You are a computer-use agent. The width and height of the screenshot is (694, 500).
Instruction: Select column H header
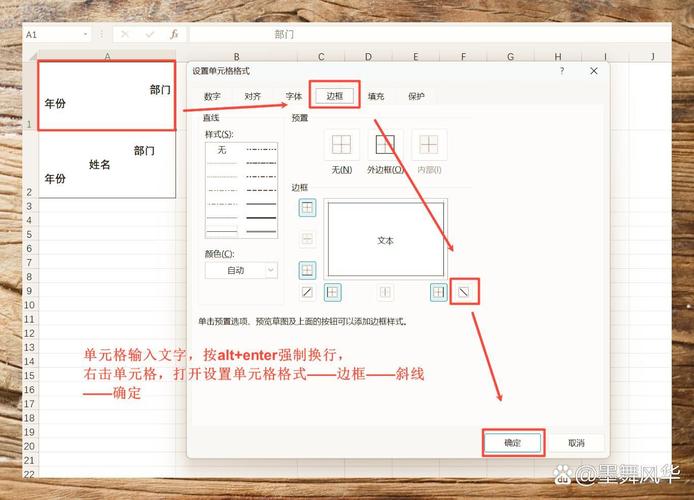(558, 57)
